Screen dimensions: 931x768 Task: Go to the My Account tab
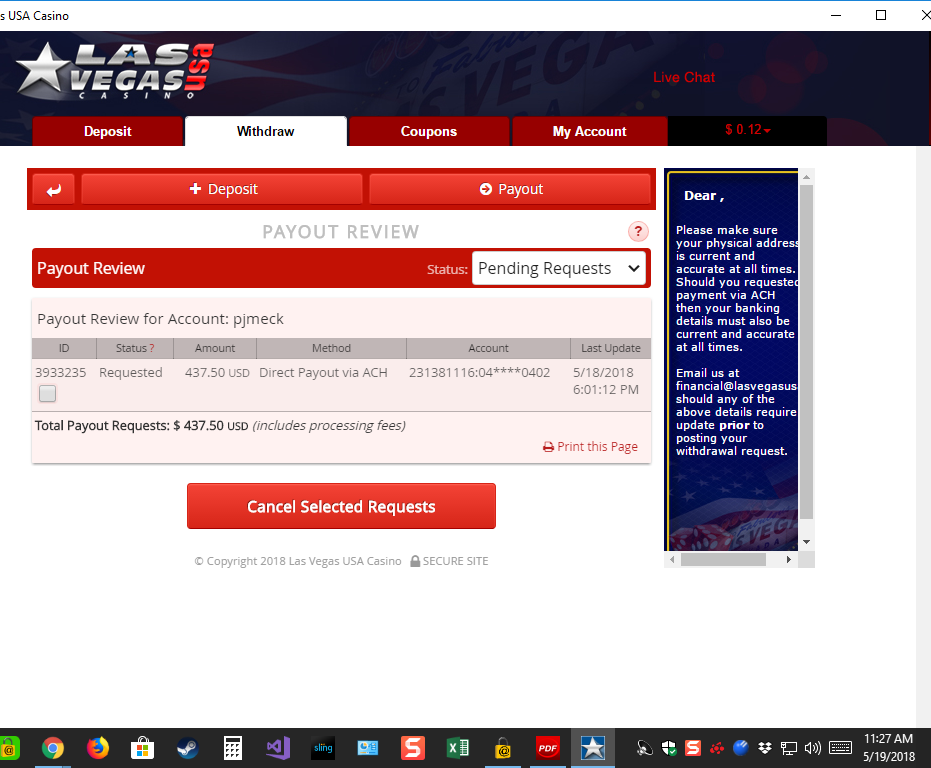click(x=590, y=131)
